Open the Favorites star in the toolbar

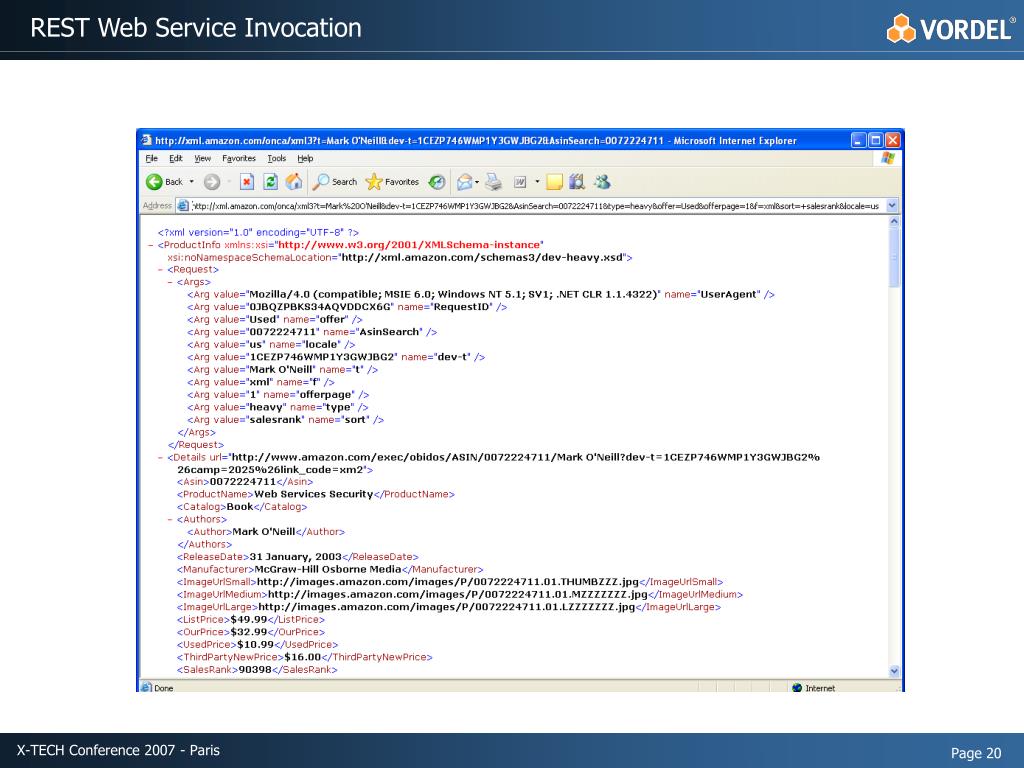tap(392, 182)
